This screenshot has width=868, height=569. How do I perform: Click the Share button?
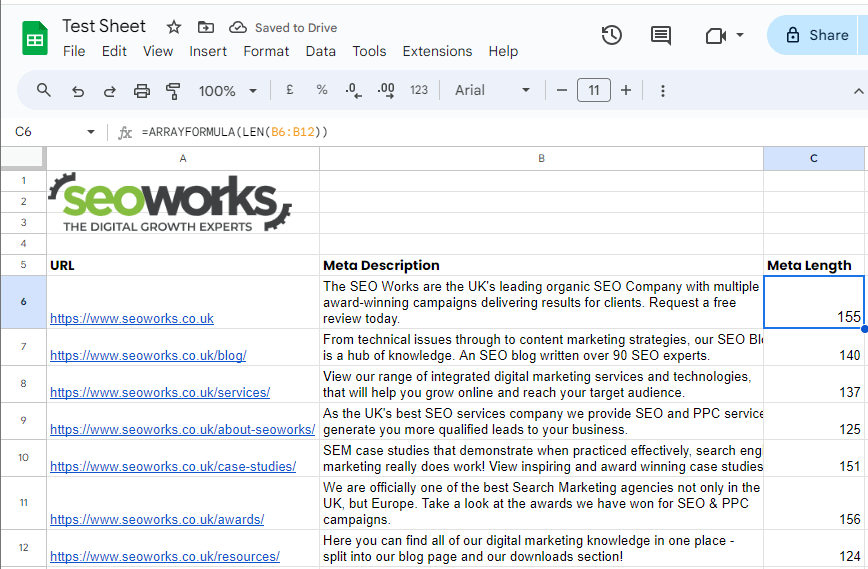point(817,35)
